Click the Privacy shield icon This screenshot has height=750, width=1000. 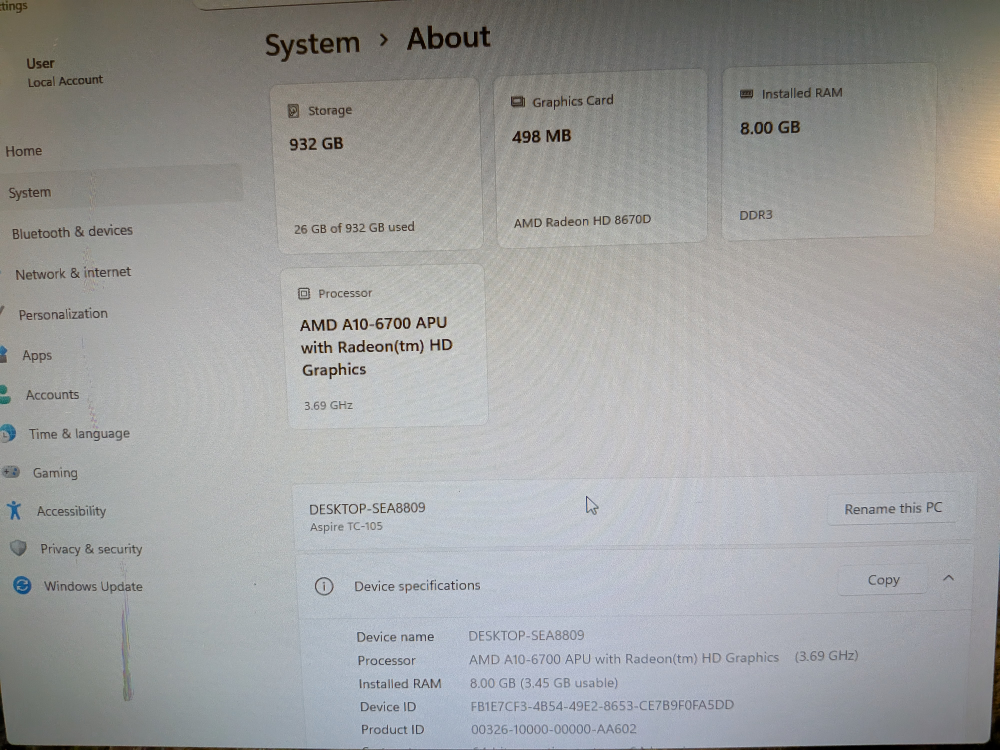point(18,548)
